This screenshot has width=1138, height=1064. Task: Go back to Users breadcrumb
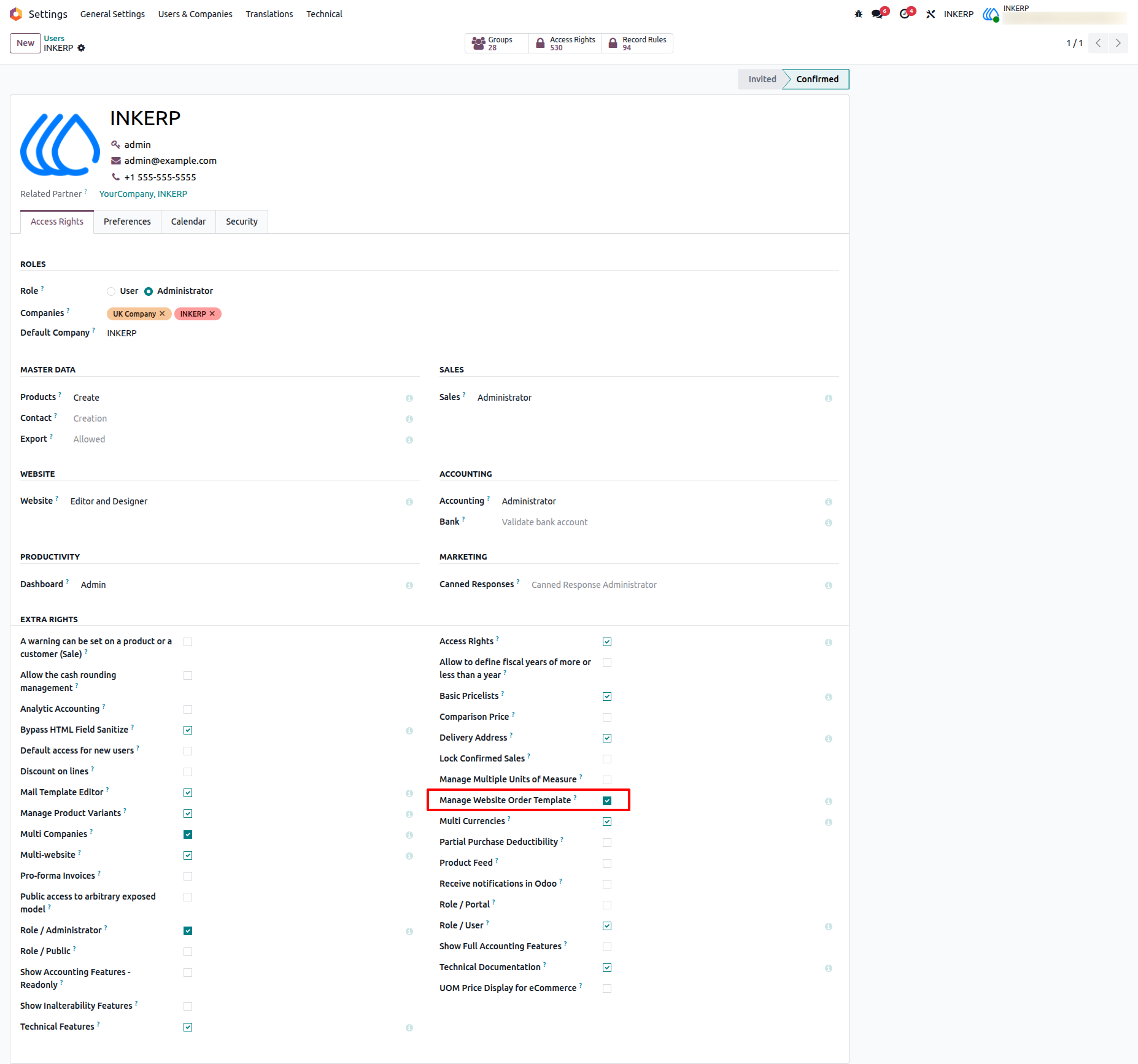tap(54, 38)
